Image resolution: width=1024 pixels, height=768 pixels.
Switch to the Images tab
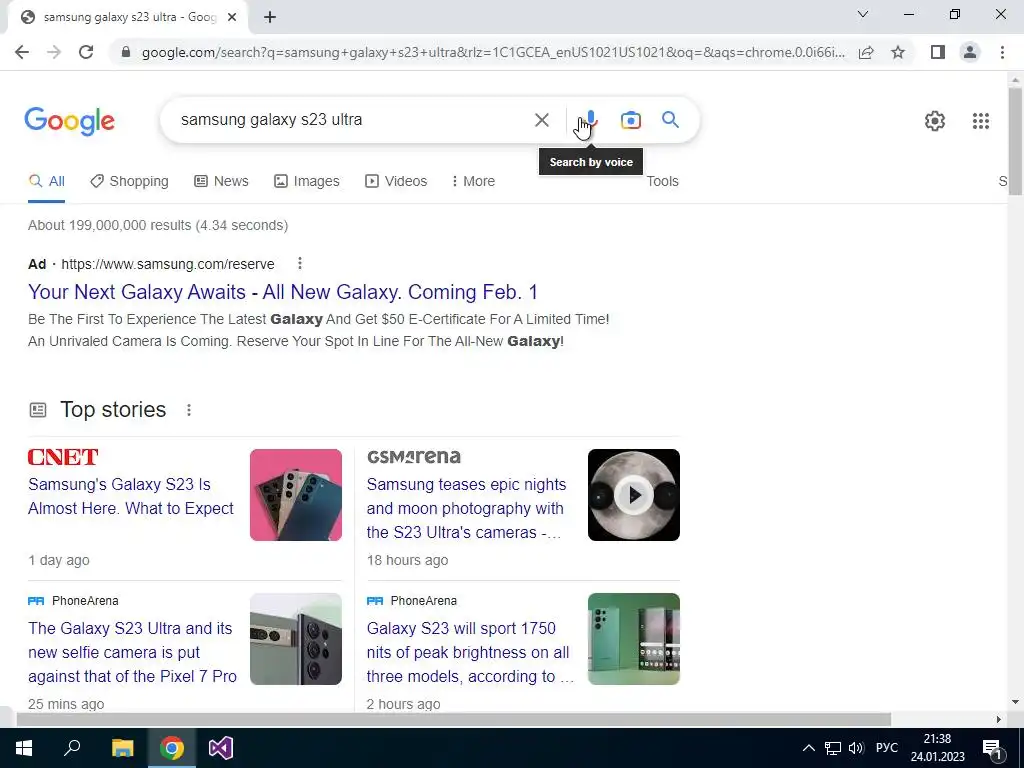[x=307, y=182]
